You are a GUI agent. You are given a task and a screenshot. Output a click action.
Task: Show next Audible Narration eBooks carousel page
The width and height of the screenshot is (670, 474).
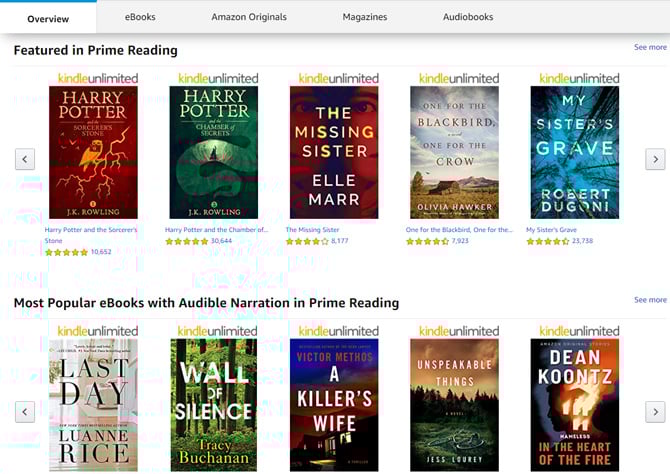tap(655, 412)
